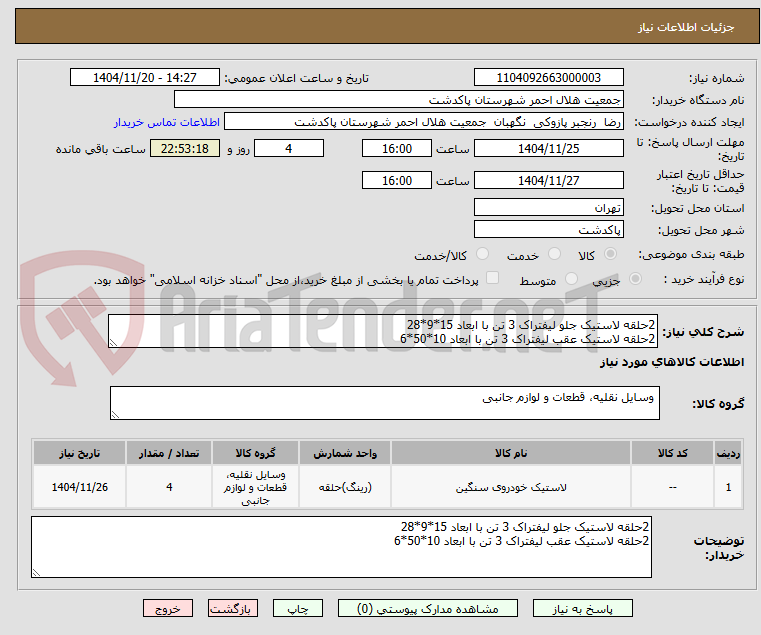The width and height of the screenshot is (761, 635).
Task: Click the واحد شمارش column header
Action: point(345,452)
